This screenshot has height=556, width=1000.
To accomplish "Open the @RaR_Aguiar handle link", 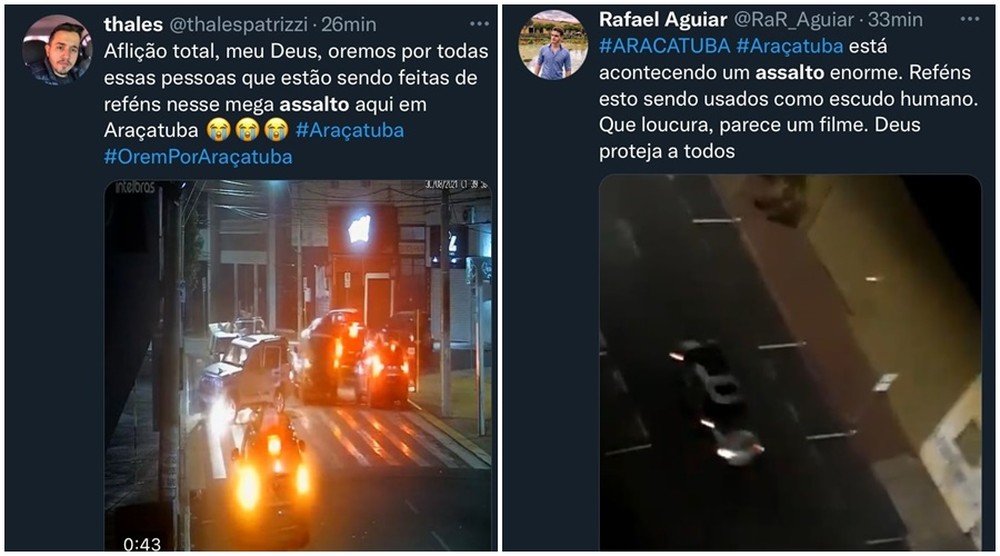I will 793,20.
